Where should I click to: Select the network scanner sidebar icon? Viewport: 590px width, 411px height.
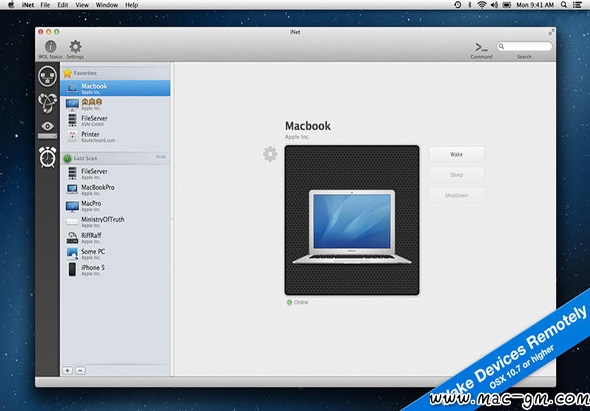47,76
